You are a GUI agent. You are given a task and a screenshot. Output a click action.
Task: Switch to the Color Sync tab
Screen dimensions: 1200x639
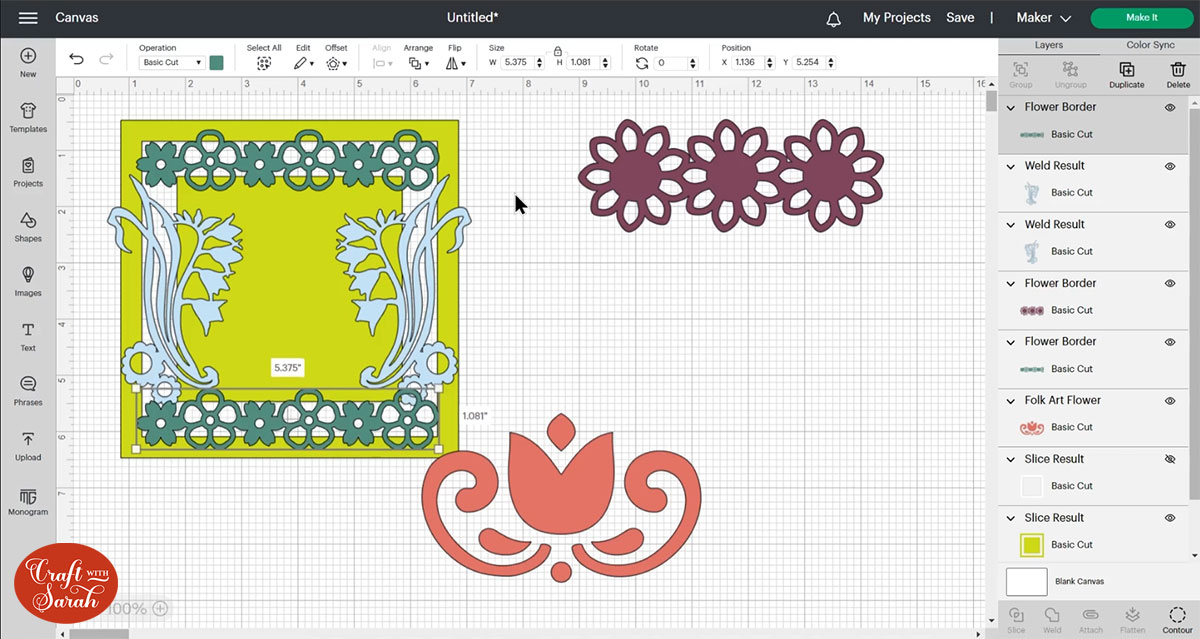pyautogui.click(x=1150, y=45)
